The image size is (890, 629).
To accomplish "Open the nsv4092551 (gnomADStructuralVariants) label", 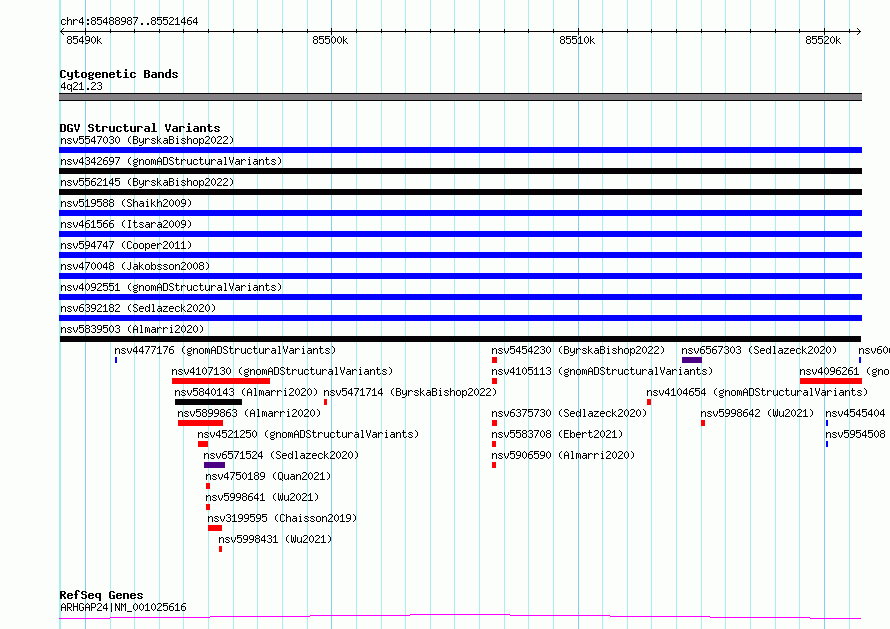I will pyautogui.click(x=171, y=287).
